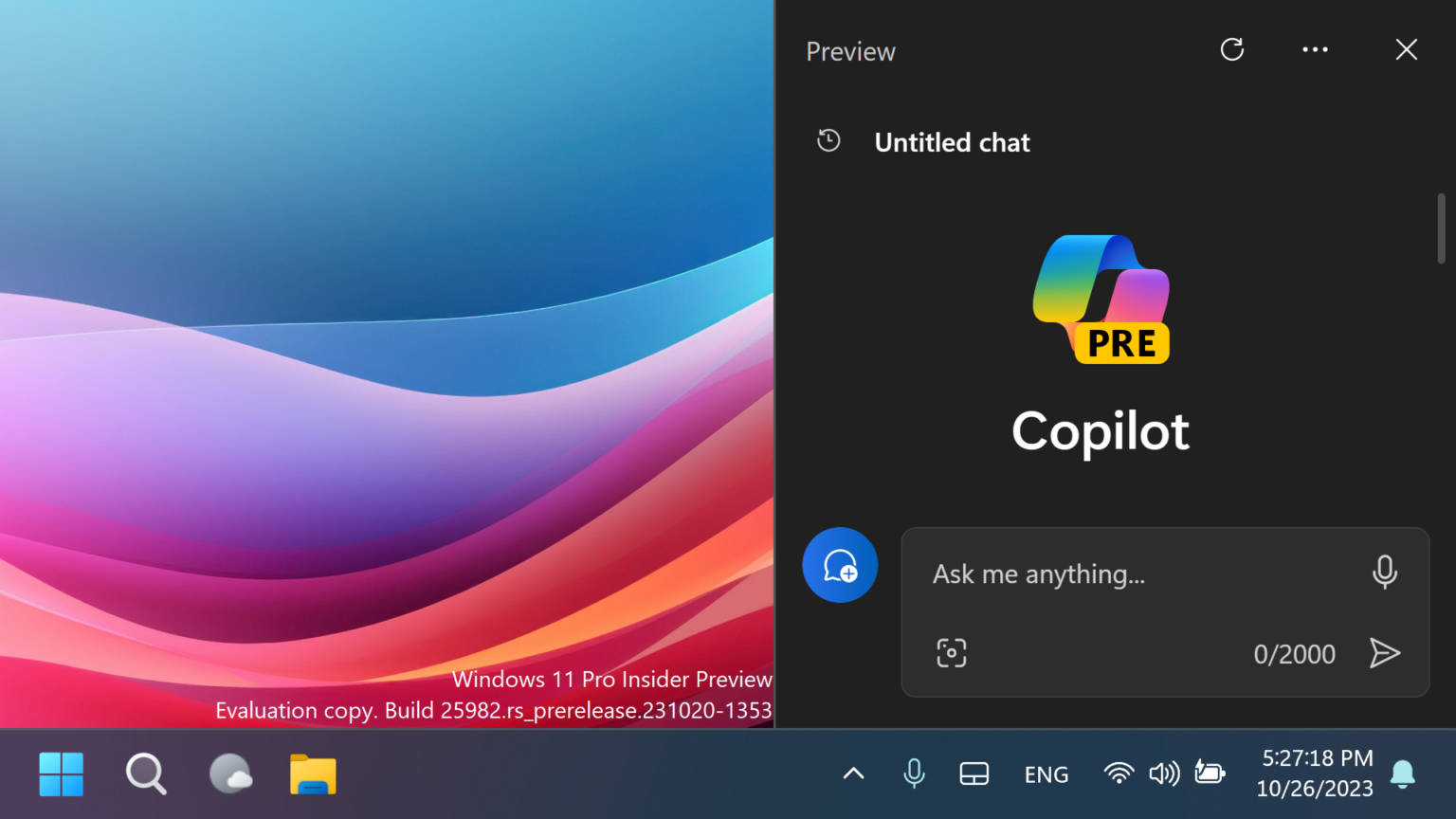Open File Explorer from the taskbar
The height and width of the screenshot is (819, 1456).
pyautogui.click(x=312, y=774)
